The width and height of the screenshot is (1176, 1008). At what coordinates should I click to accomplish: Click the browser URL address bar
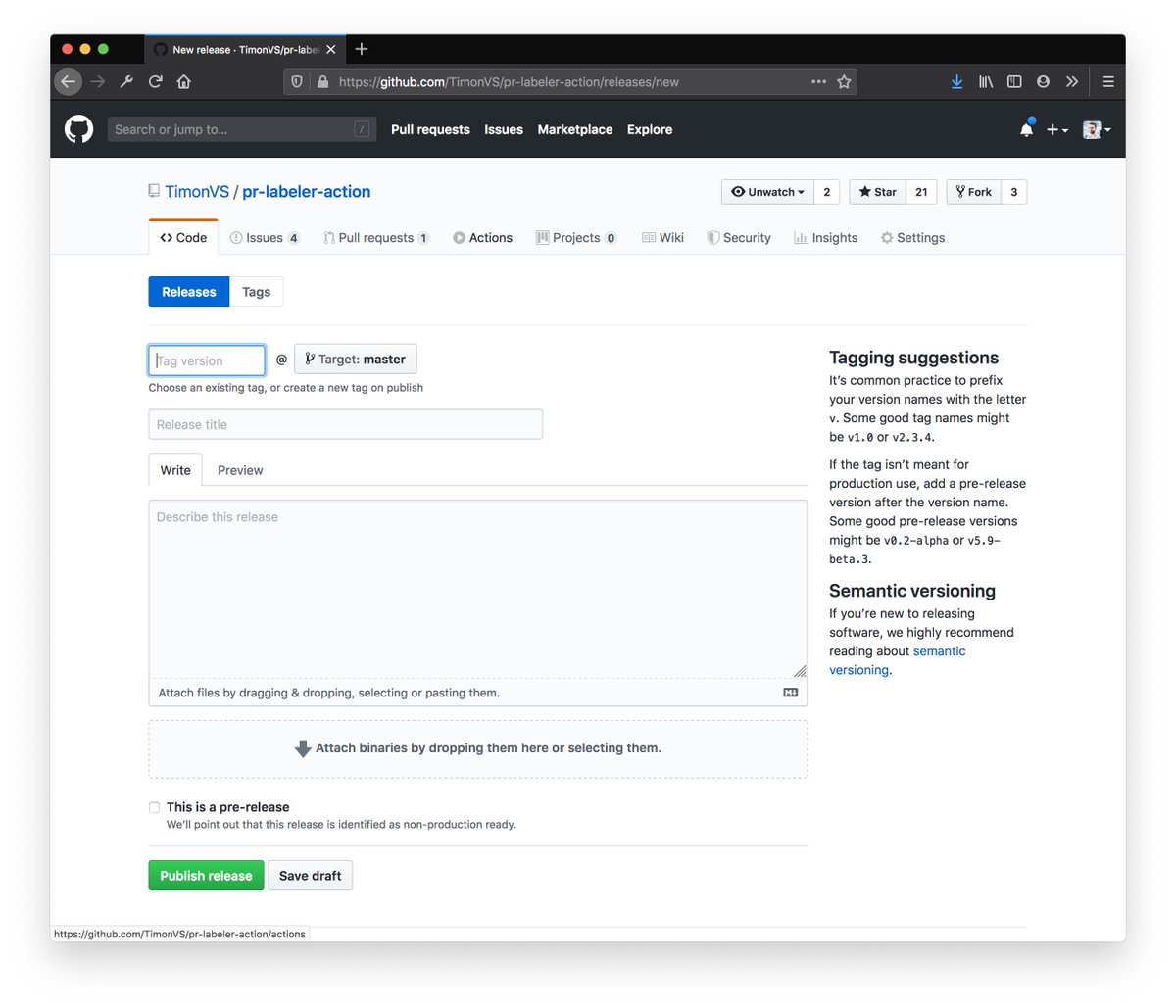(568, 82)
